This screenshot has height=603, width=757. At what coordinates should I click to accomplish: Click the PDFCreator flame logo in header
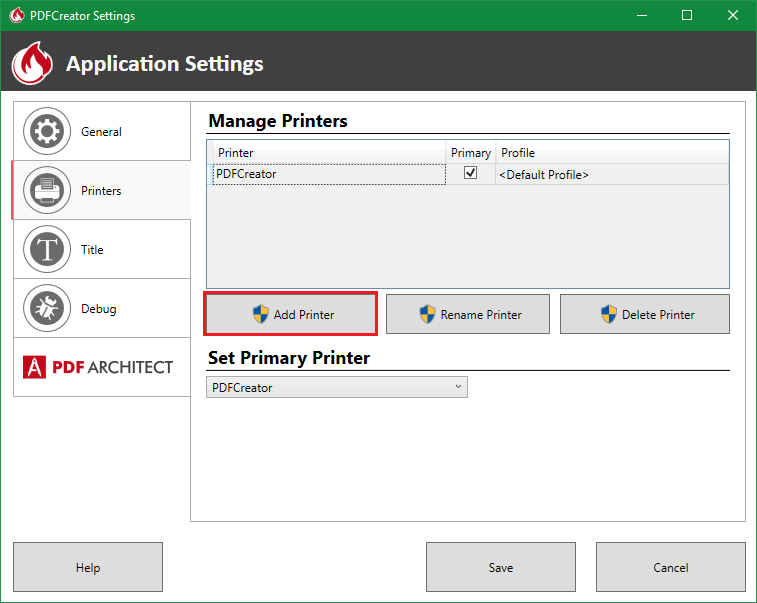coord(32,64)
